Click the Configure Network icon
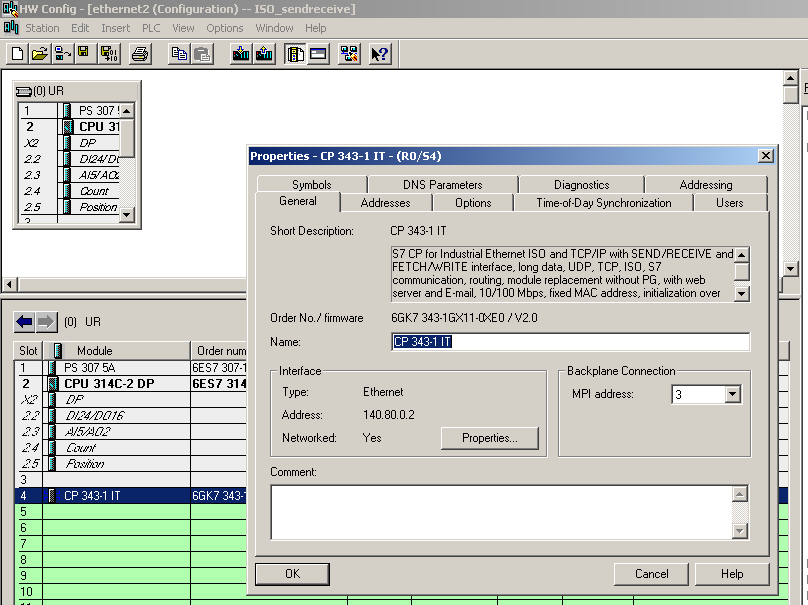 [349, 54]
